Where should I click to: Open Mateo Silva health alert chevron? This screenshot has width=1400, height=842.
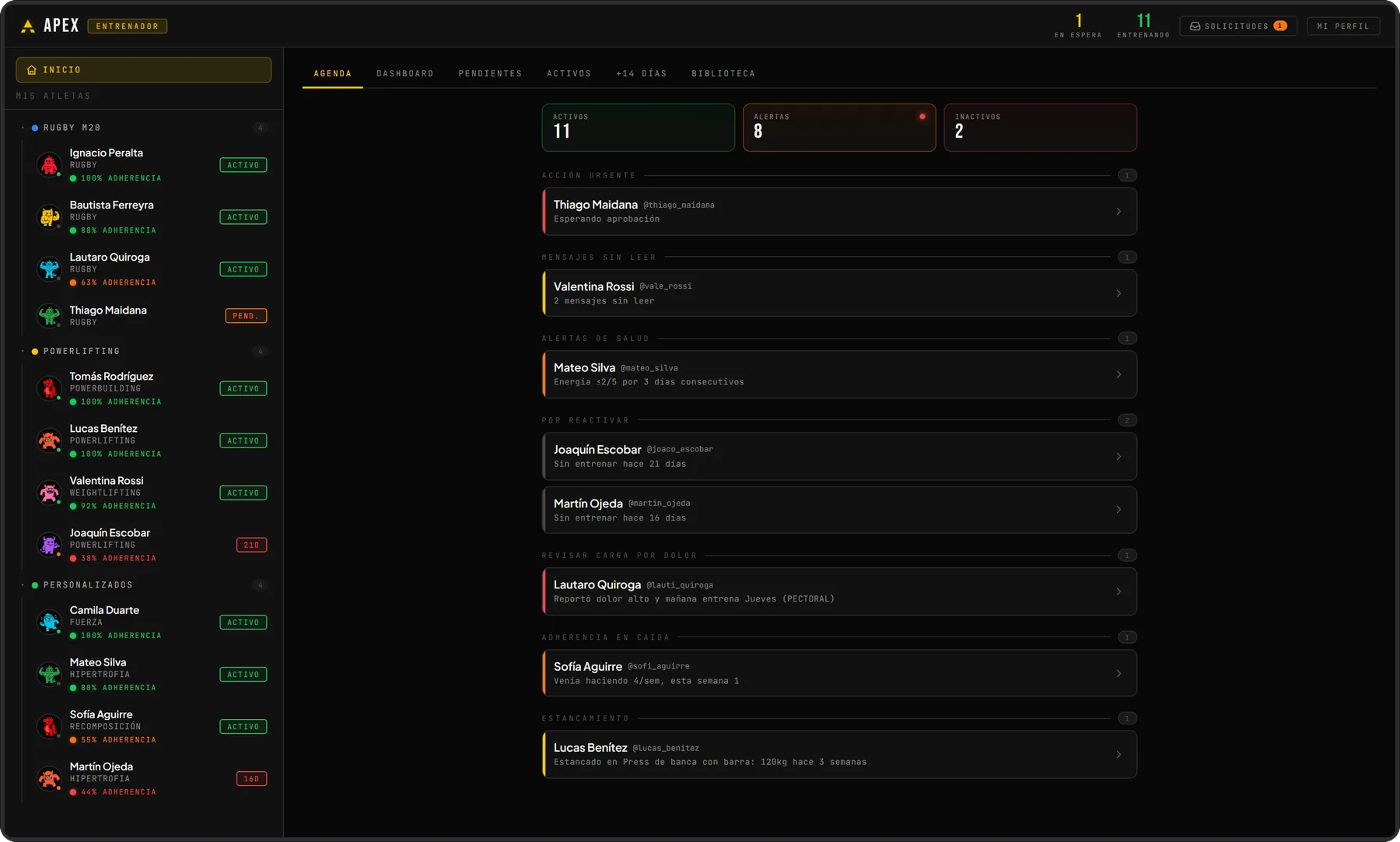[1118, 374]
